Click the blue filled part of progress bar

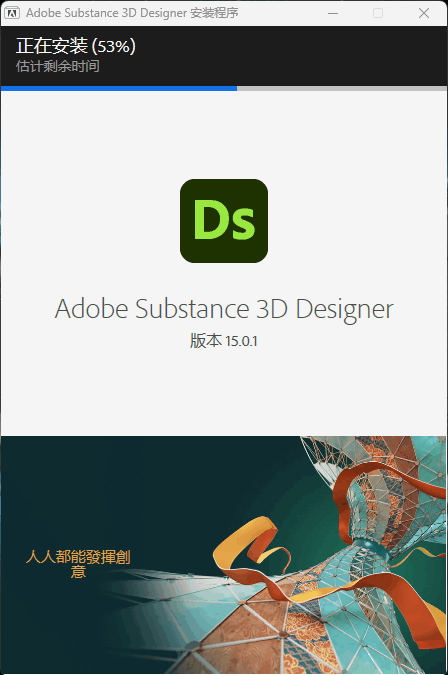[x=119, y=88]
